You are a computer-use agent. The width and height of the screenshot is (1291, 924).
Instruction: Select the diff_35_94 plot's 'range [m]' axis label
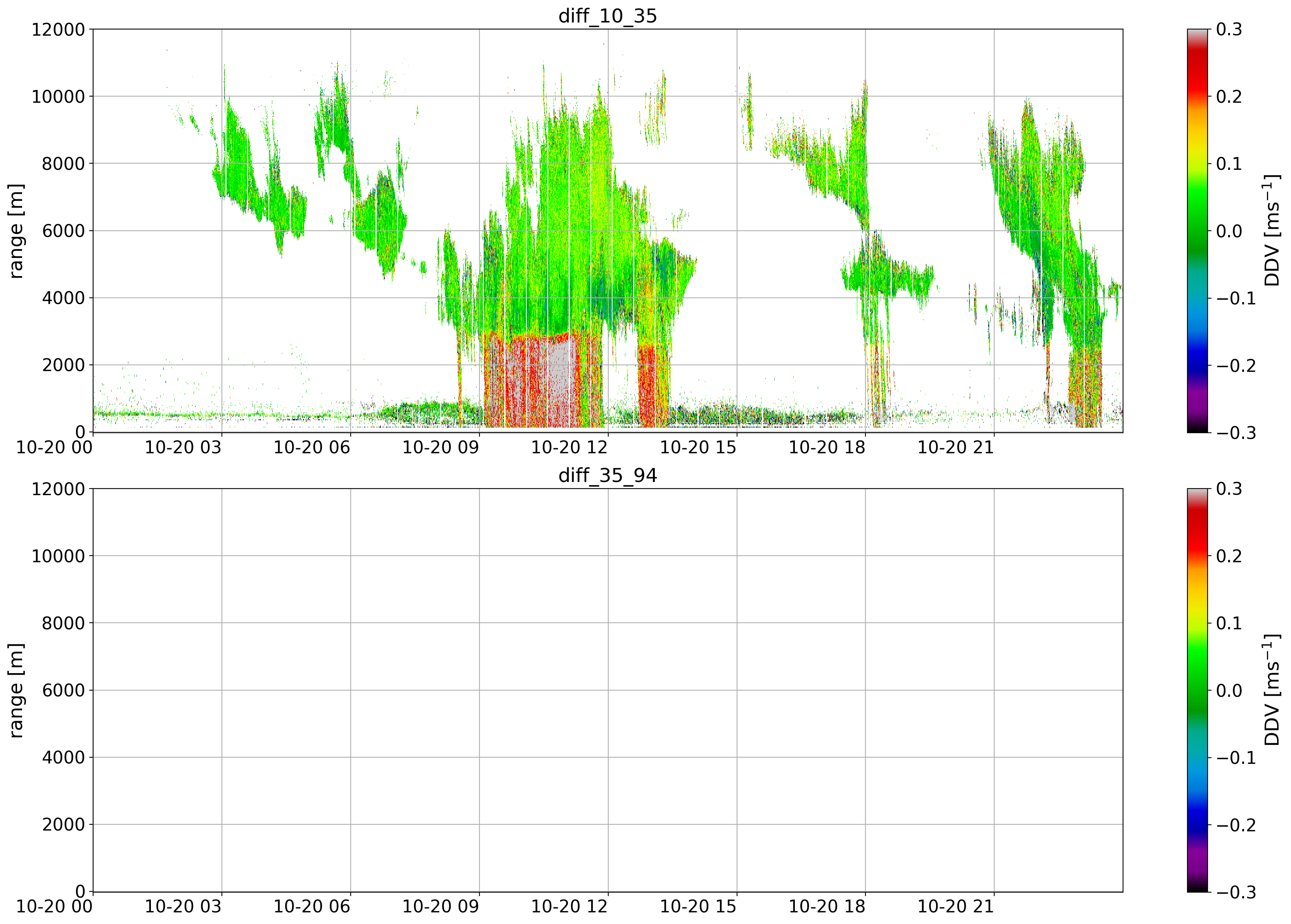coord(16,690)
